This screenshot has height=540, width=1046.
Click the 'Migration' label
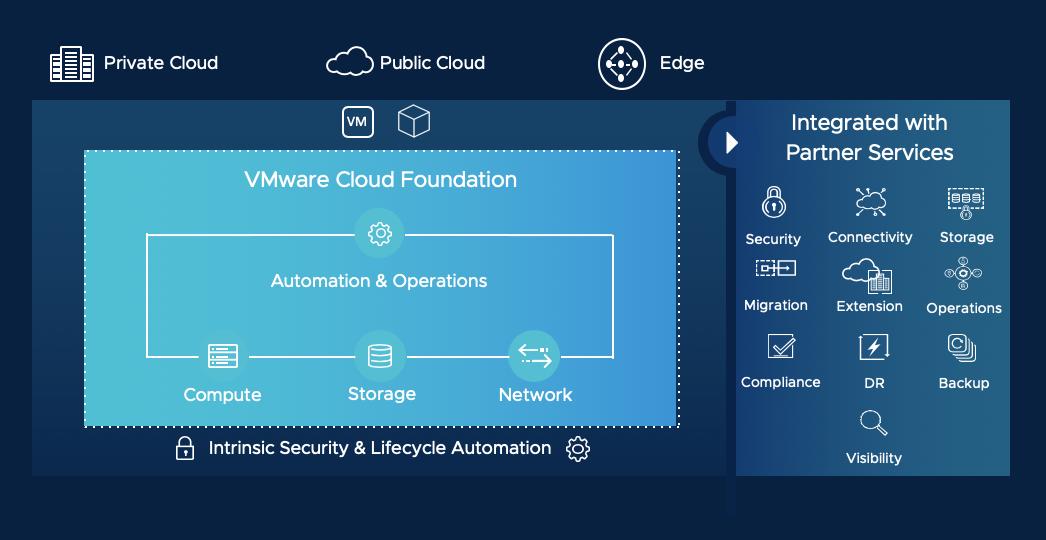tap(776, 306)
